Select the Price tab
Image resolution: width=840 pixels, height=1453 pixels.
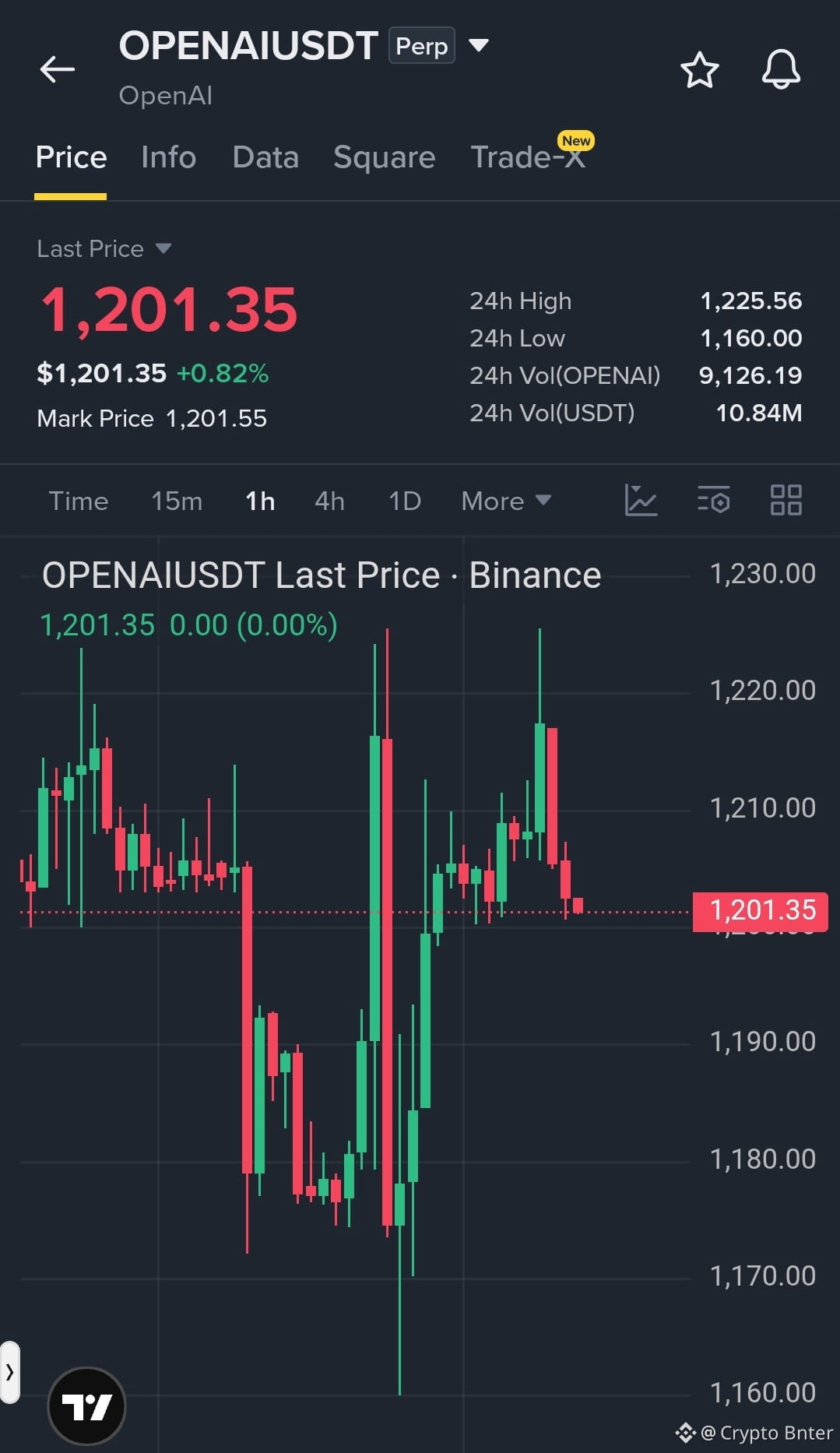(x=71, y=157)
